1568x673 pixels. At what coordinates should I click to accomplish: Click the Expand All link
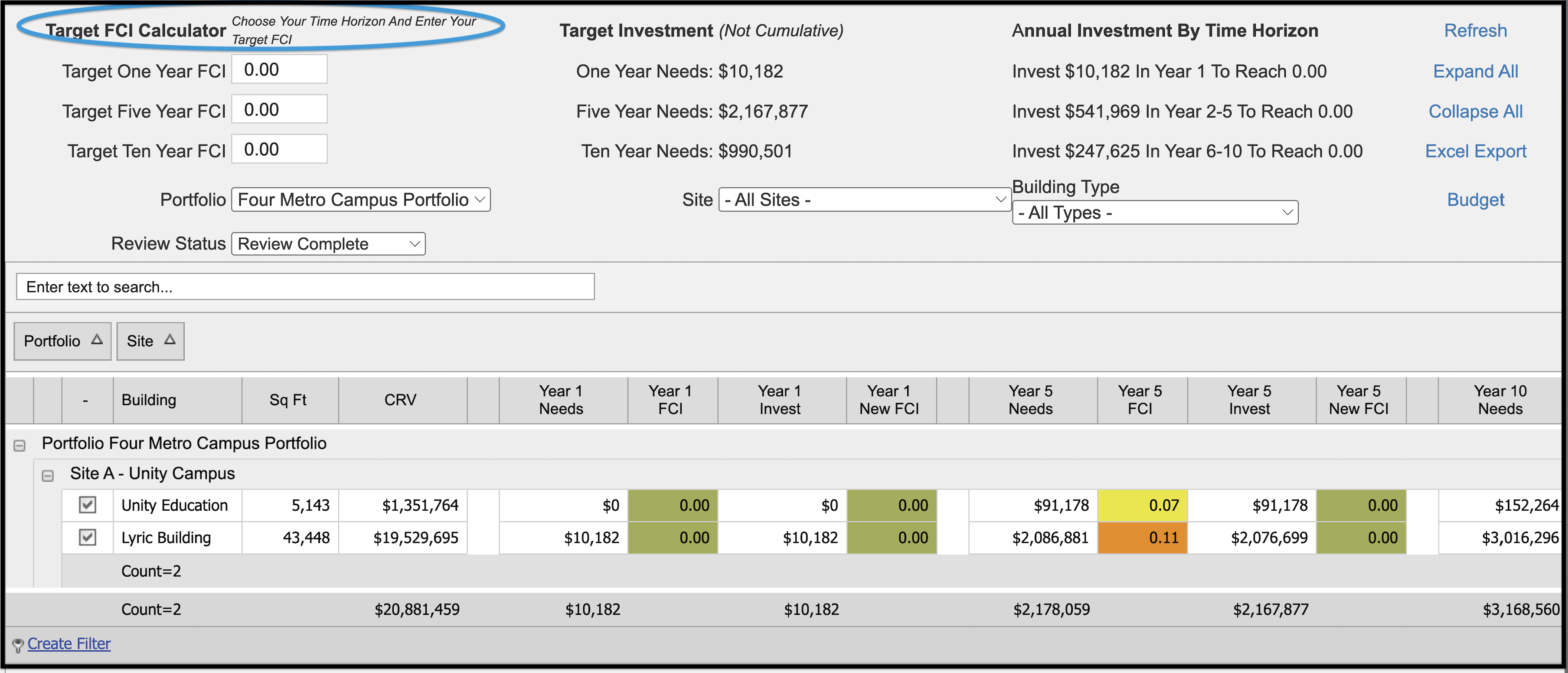point(1476,71)
